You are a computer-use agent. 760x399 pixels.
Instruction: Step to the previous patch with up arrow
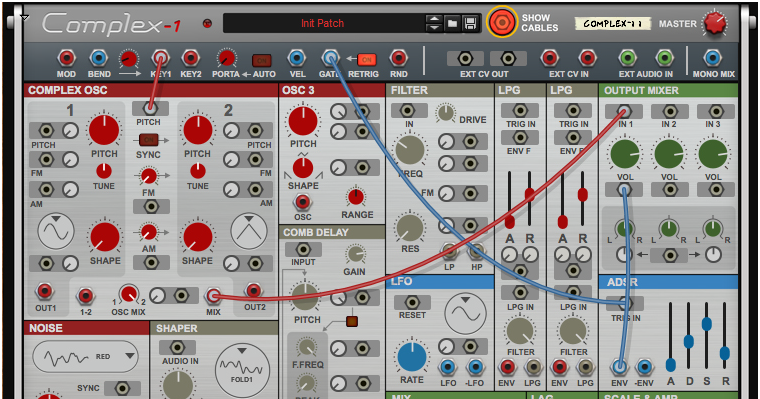click(434, 19)
